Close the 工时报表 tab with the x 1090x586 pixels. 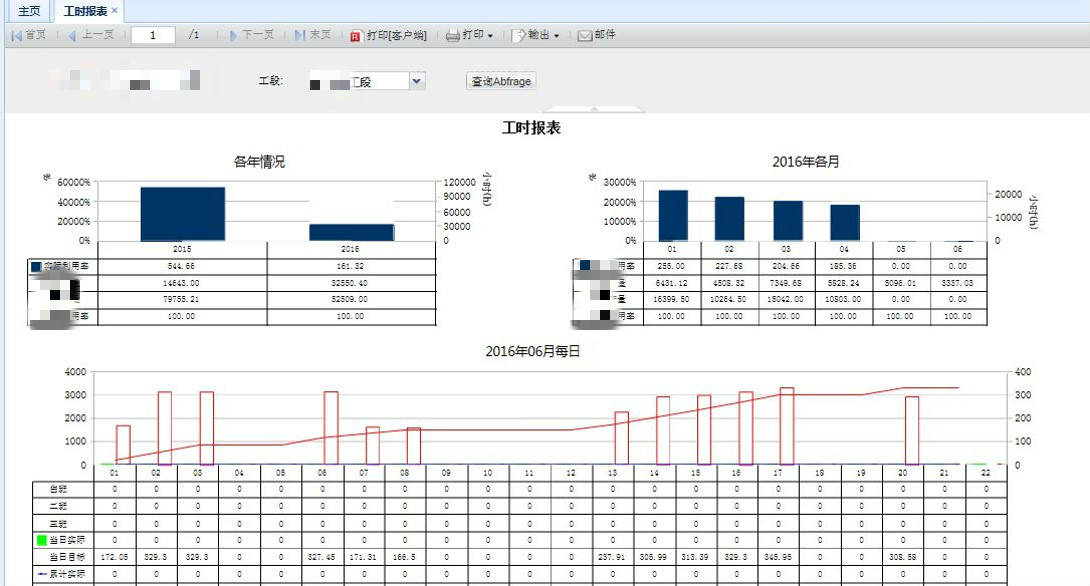click(x=114, y=10)
